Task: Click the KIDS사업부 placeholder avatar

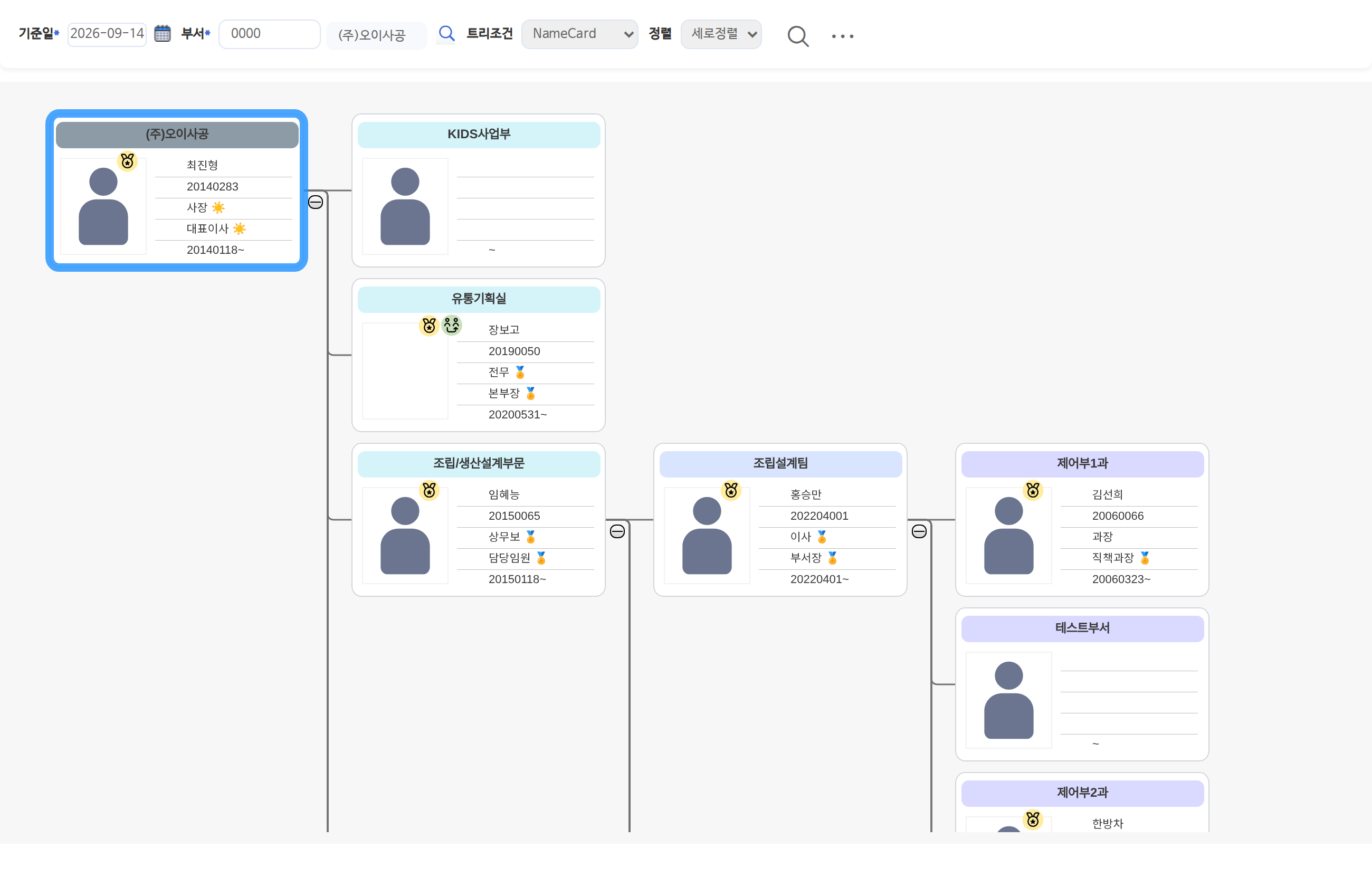Action: tap(405, 206)
